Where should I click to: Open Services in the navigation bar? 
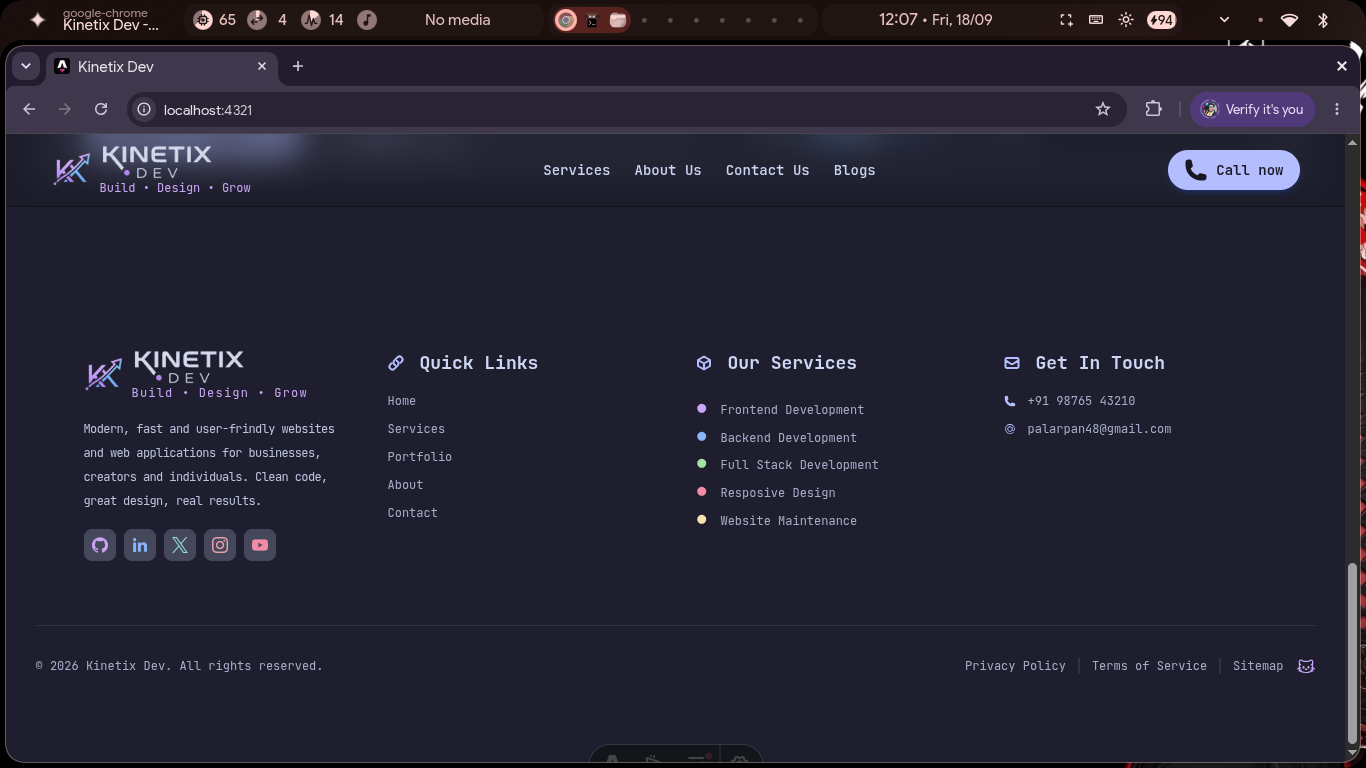point(577,170)
